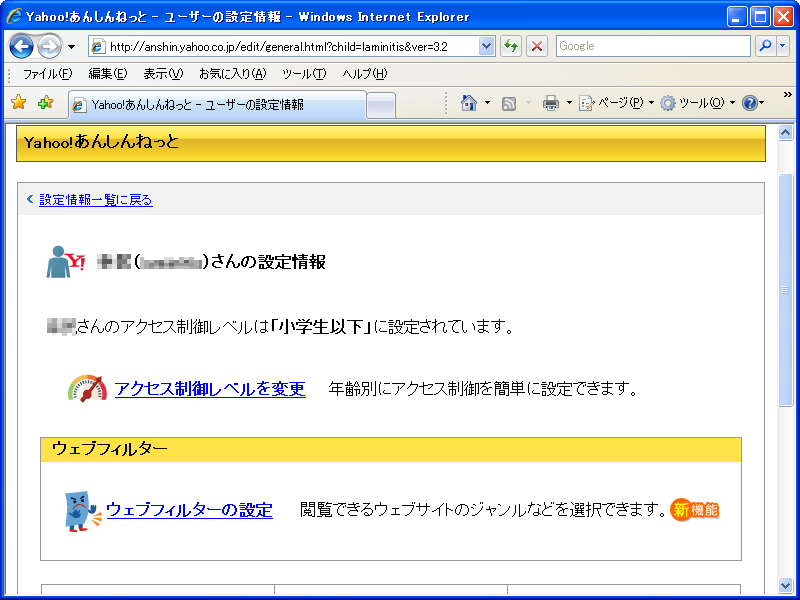The height and width of the screenshot is (600, 800).
Task: Click the angry blue filter mascot icon
Action: click(82, 511)
